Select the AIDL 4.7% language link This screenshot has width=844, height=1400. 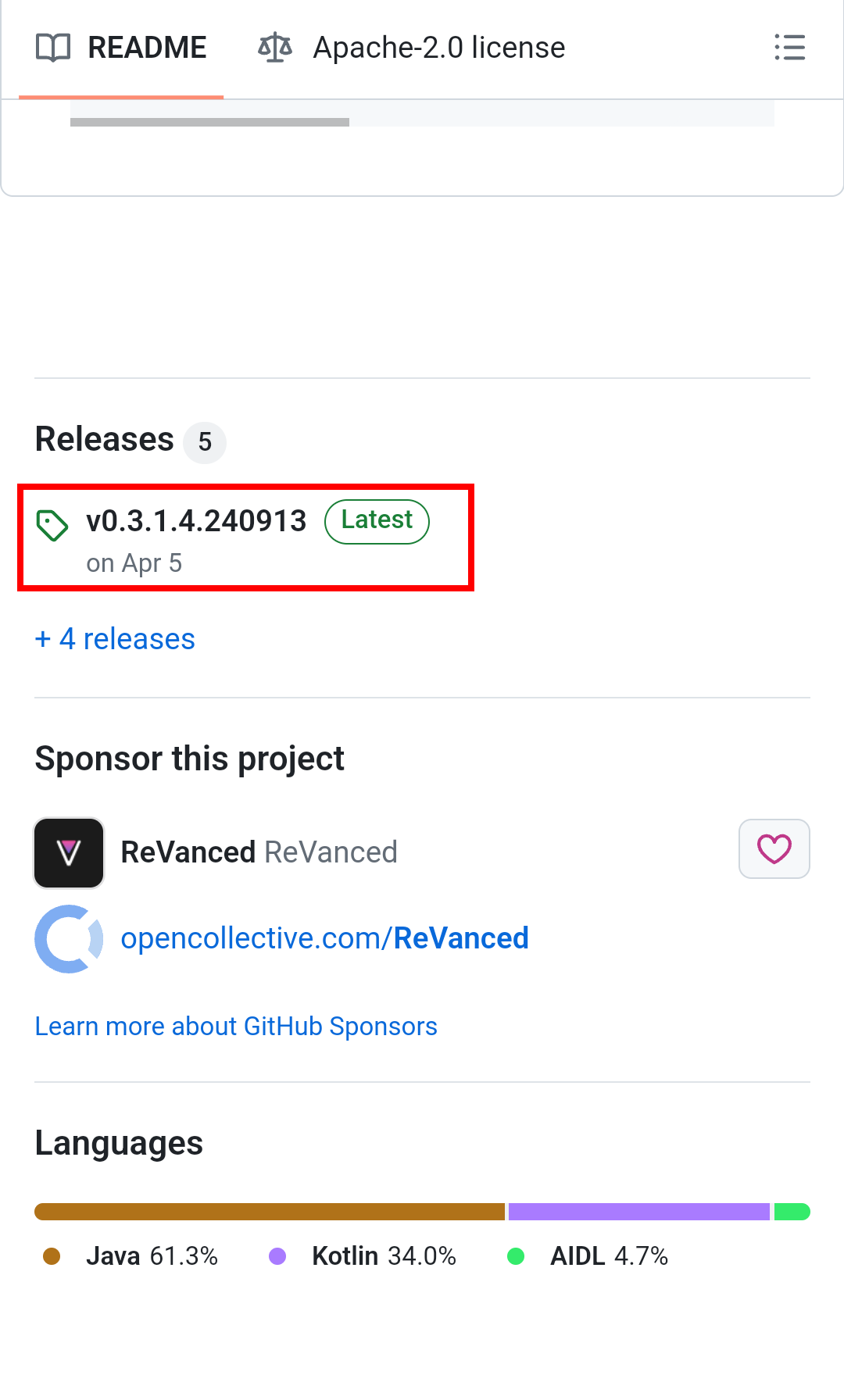click(x=609, y=1256)
